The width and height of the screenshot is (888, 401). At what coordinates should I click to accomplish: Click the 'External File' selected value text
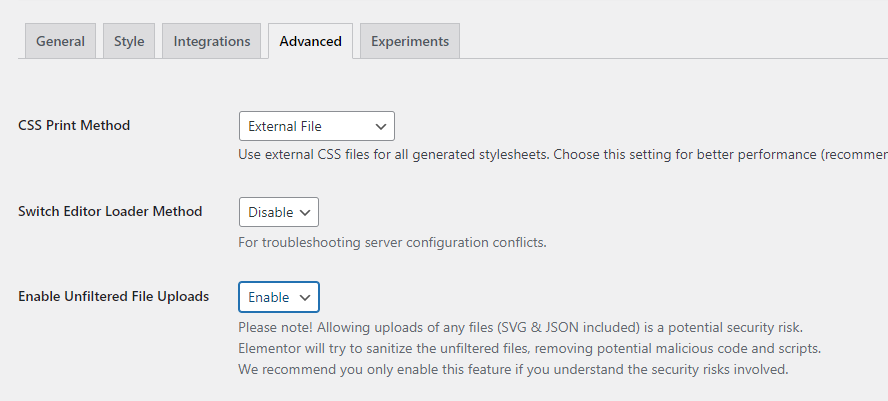(x=285, y=126)
